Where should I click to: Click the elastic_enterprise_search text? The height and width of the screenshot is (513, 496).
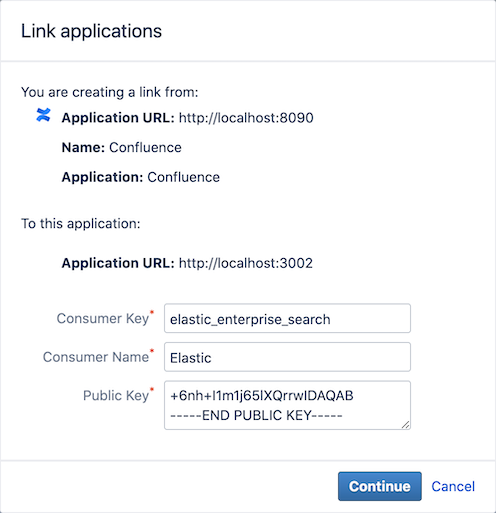pyautogui.click(x=250, y=319)
